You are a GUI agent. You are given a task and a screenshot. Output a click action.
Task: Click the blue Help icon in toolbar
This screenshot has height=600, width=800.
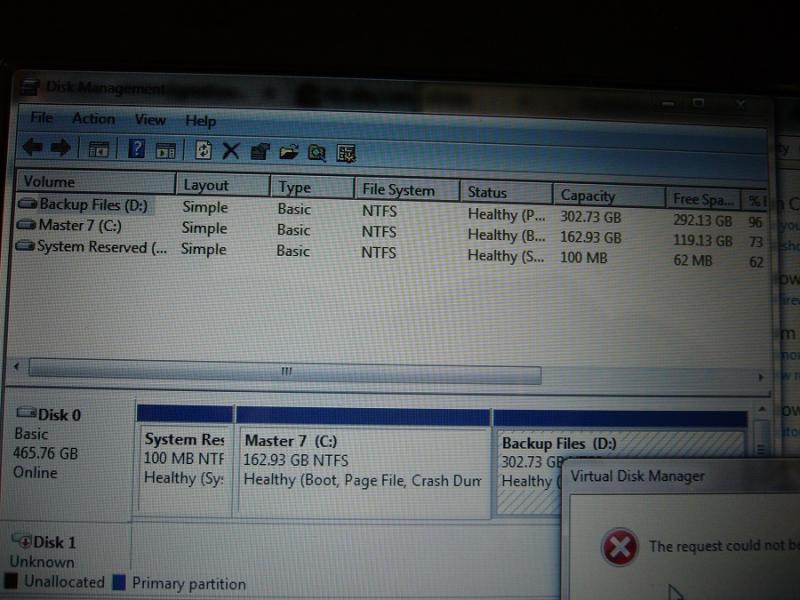137,149
